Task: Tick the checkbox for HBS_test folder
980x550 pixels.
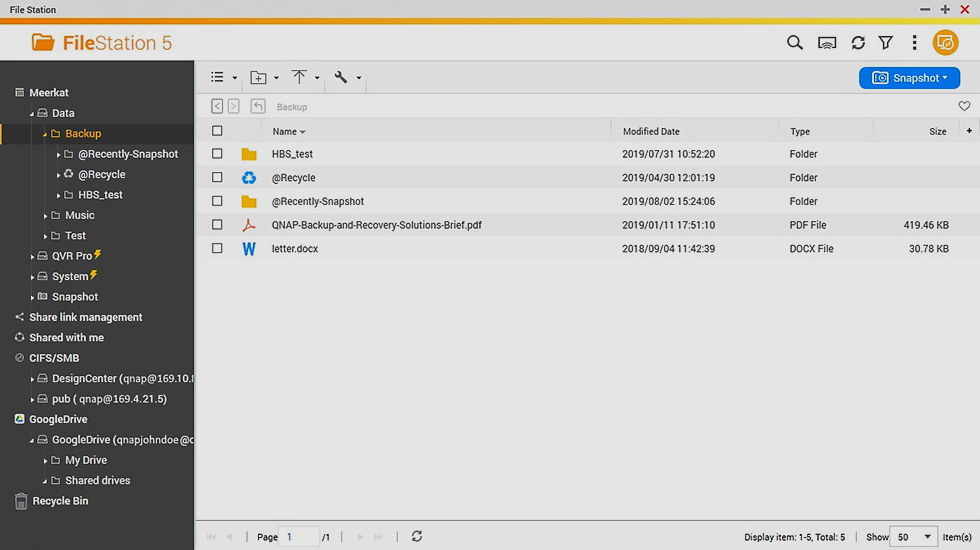Action: point(217,154)
